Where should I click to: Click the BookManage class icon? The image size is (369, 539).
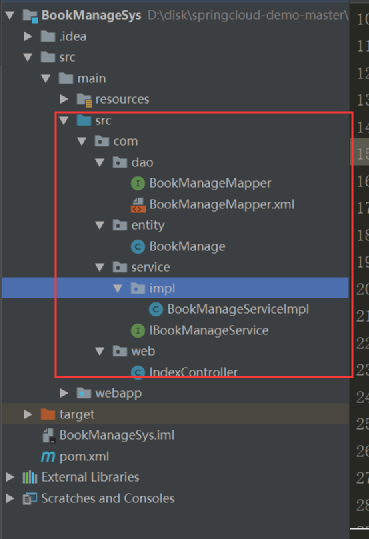click(138, 246)
